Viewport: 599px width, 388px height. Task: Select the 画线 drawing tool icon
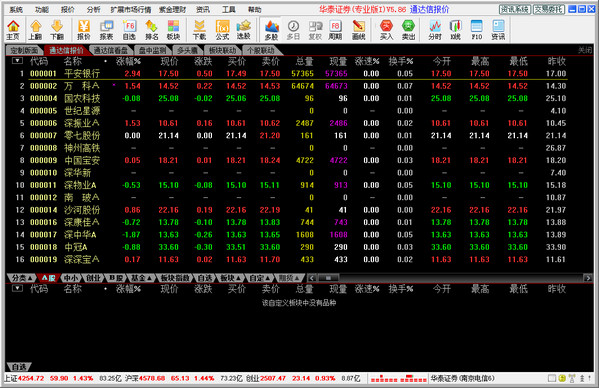tap(358, 30)
